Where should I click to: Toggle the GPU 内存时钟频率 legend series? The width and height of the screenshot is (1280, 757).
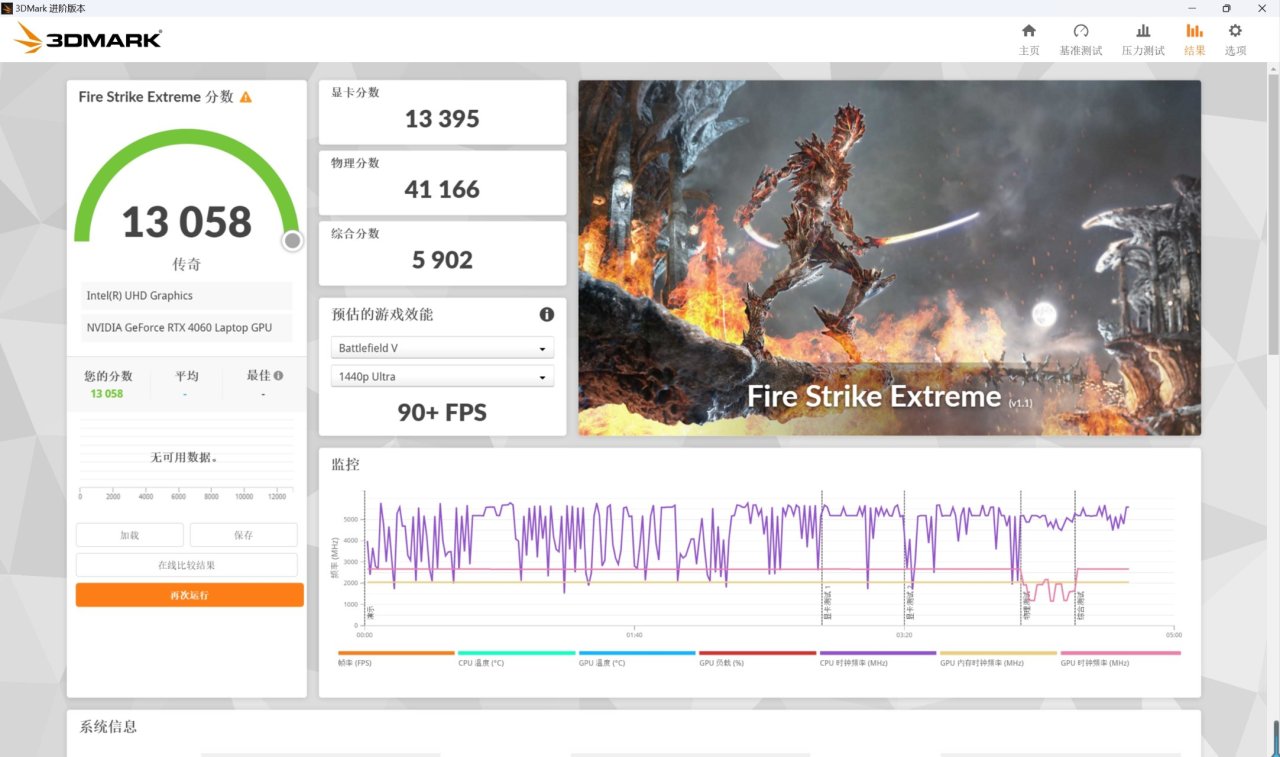click(x=998, y=658)
